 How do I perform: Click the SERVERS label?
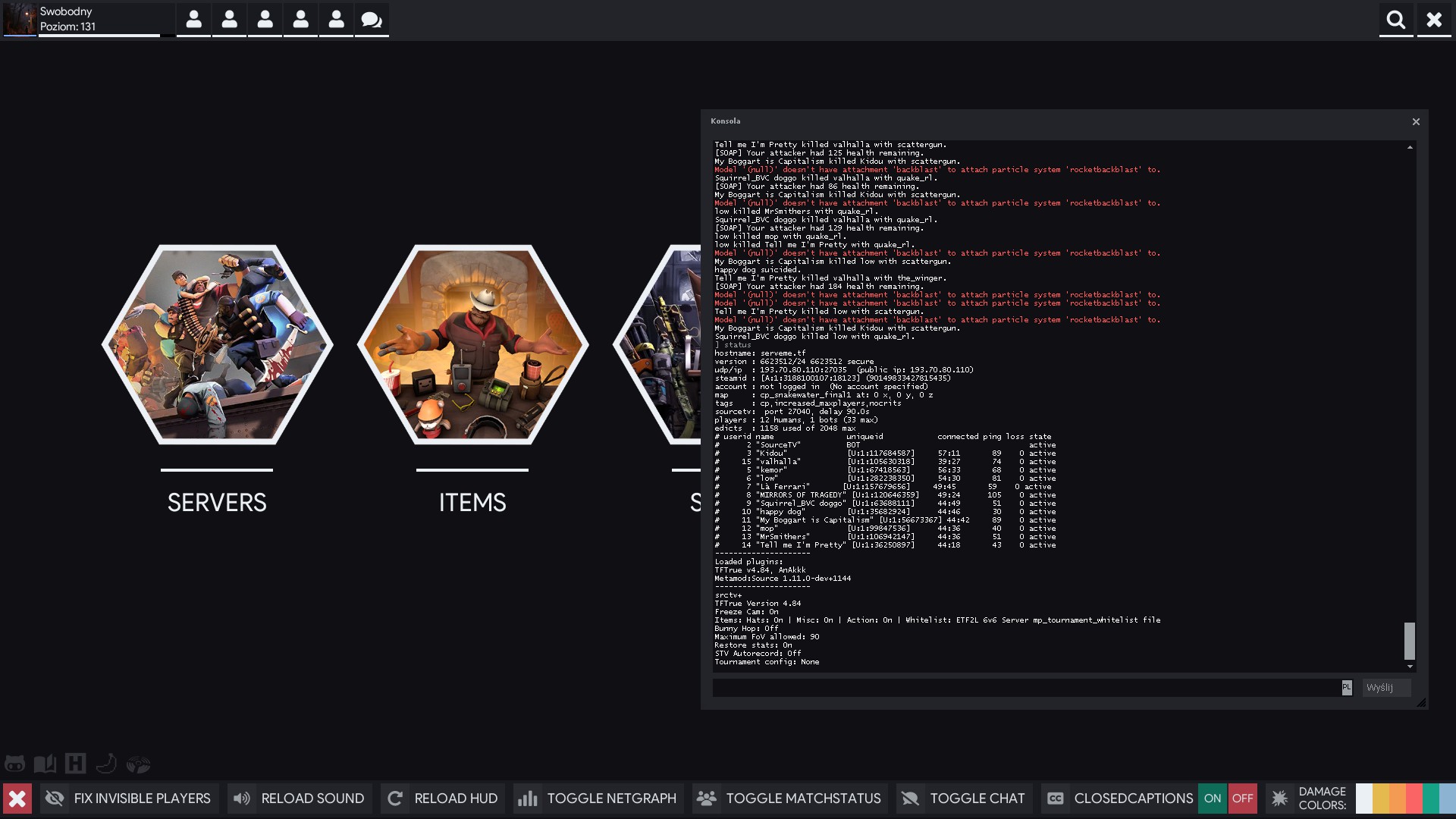(x=217, y=502)
